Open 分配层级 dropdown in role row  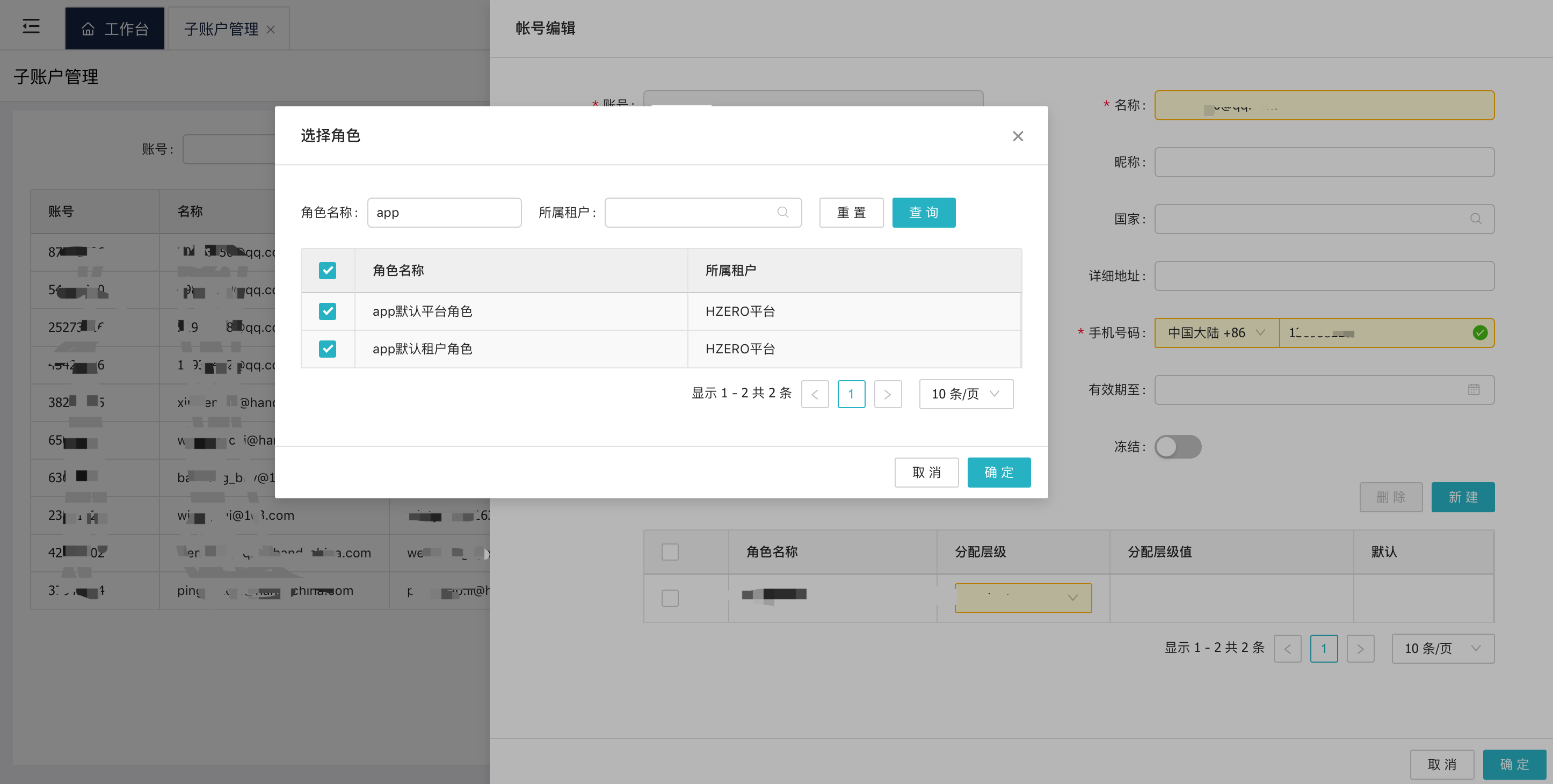coord(1023,598)
